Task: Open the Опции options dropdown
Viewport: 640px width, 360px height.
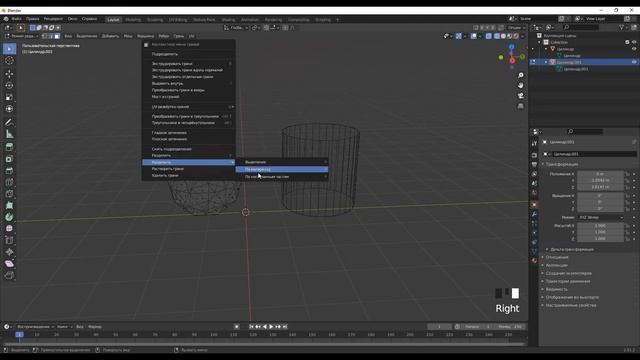Action: pyautogui.click(x=516, y=28)
